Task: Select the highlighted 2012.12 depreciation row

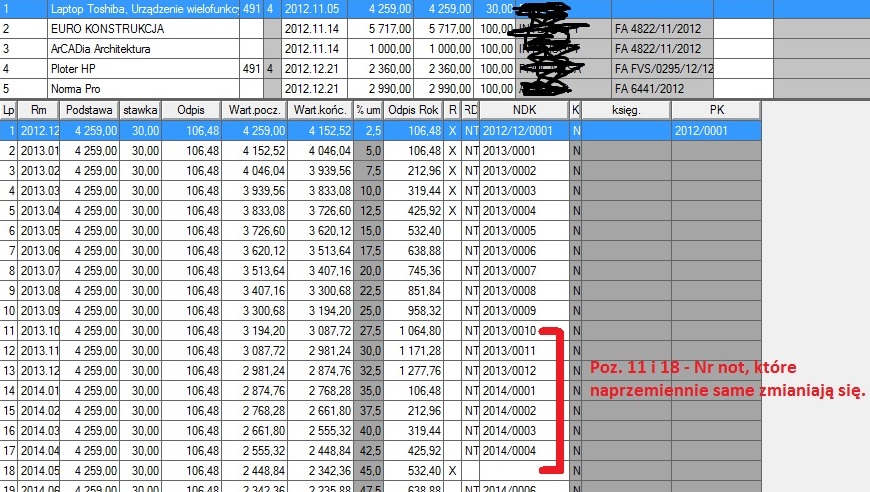Action: [200, 131]
